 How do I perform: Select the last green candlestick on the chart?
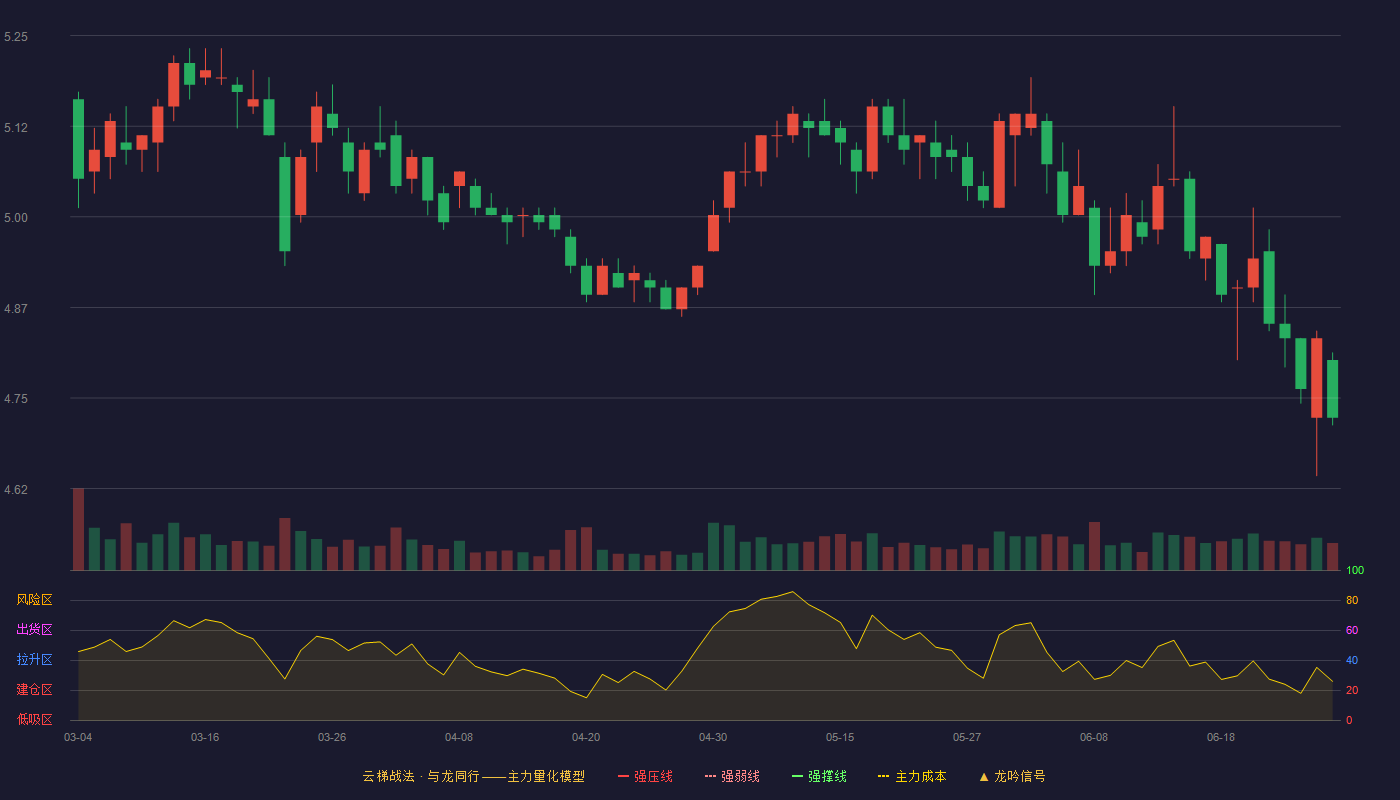(1332, 389)
